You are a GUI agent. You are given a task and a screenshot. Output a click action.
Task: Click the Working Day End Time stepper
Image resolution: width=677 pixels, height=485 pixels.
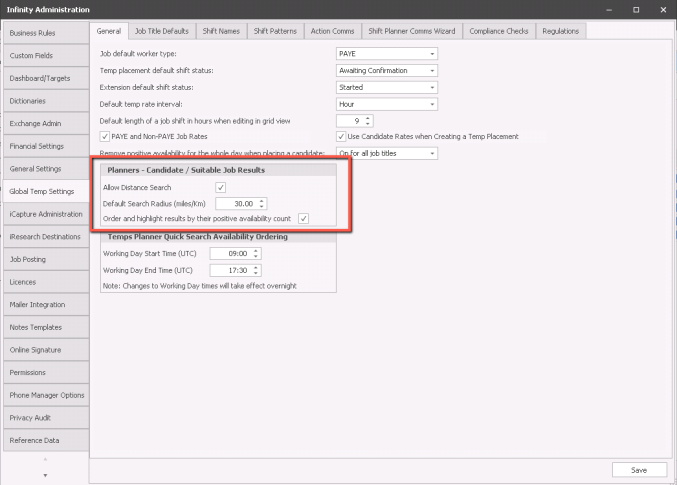[x=258, y=270]
